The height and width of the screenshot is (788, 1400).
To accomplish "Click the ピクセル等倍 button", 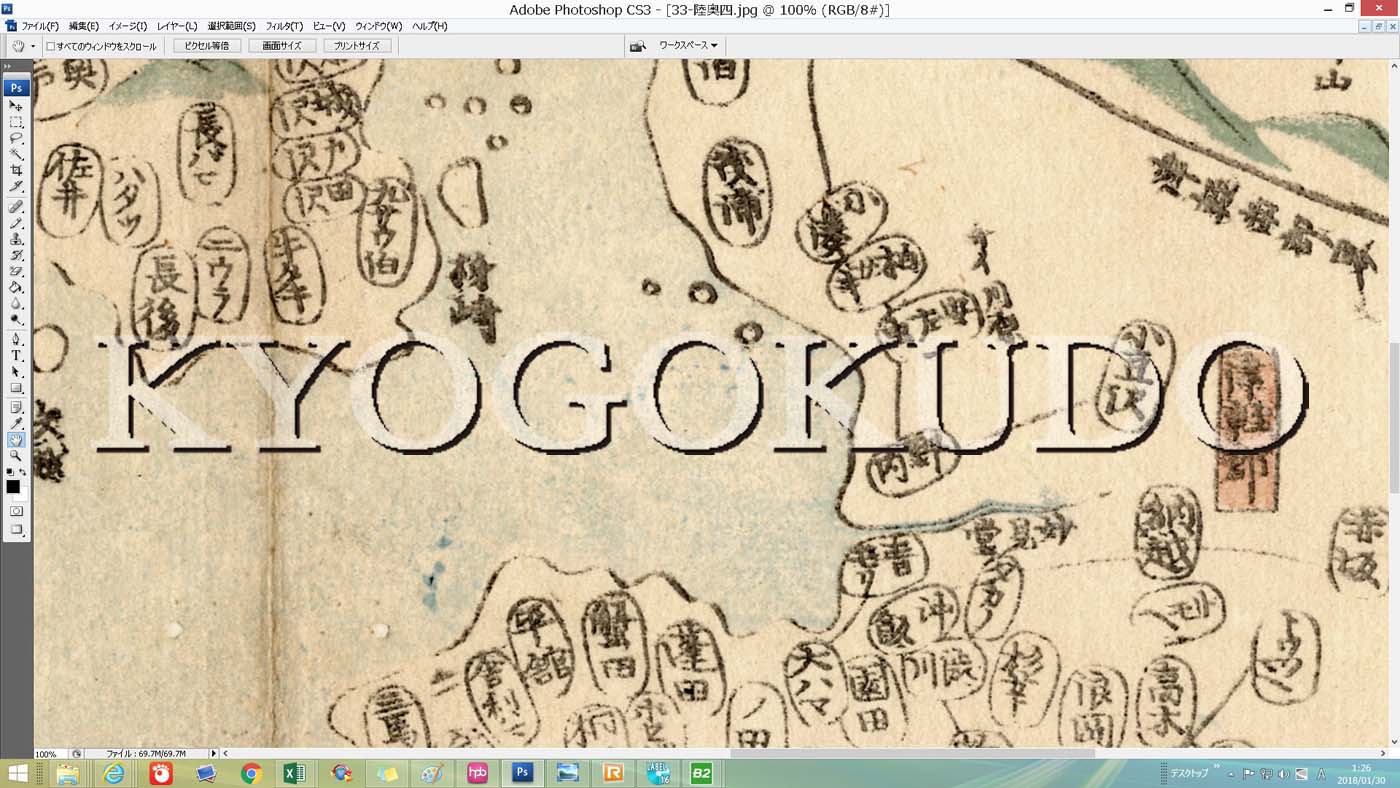I will (207, 46).
